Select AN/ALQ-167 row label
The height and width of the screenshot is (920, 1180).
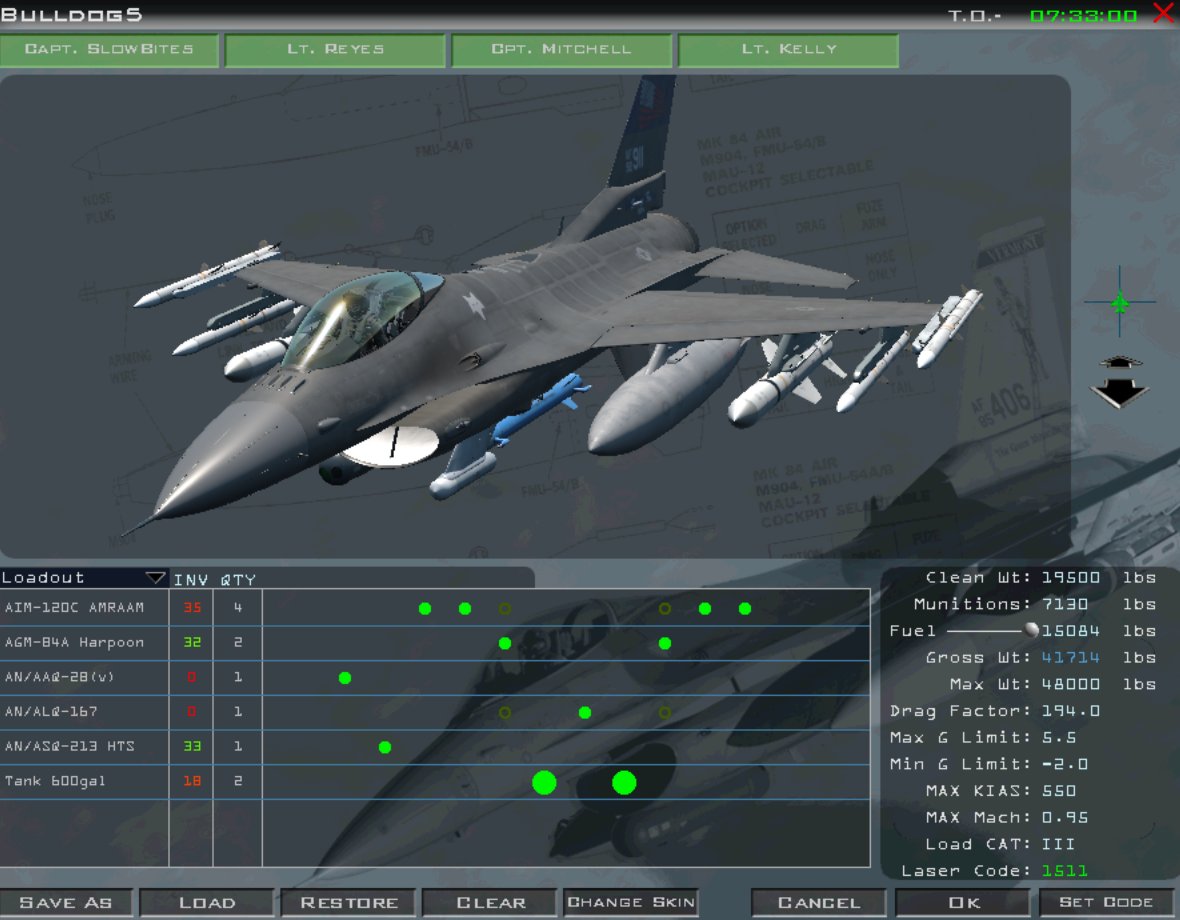pyautogui.click(x=51, y=712)
